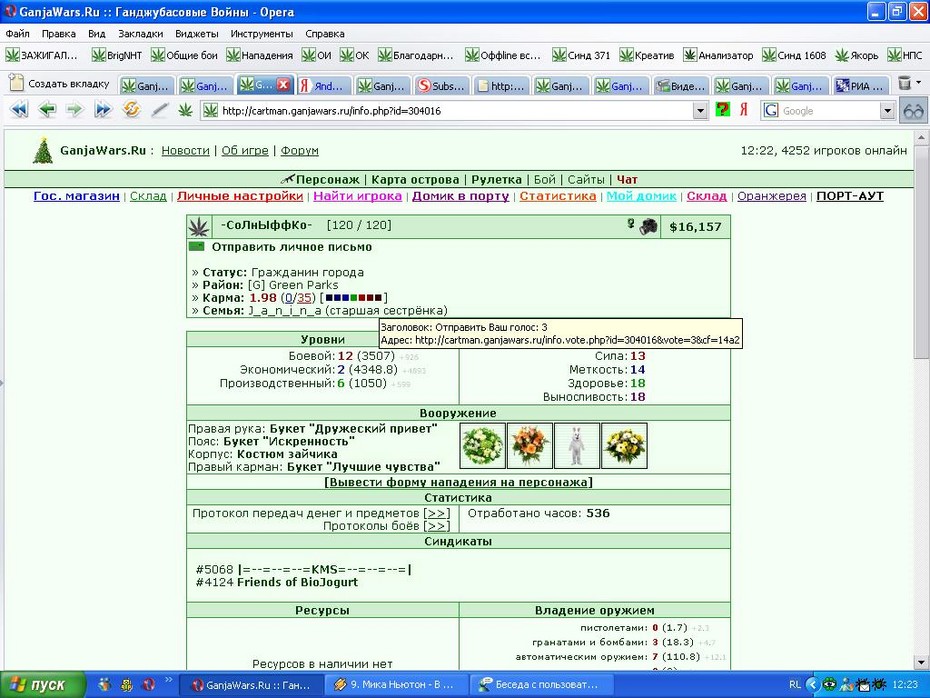Open the пуск Start button
Screen dimensions: 930x698
click(x=42, y=685)
